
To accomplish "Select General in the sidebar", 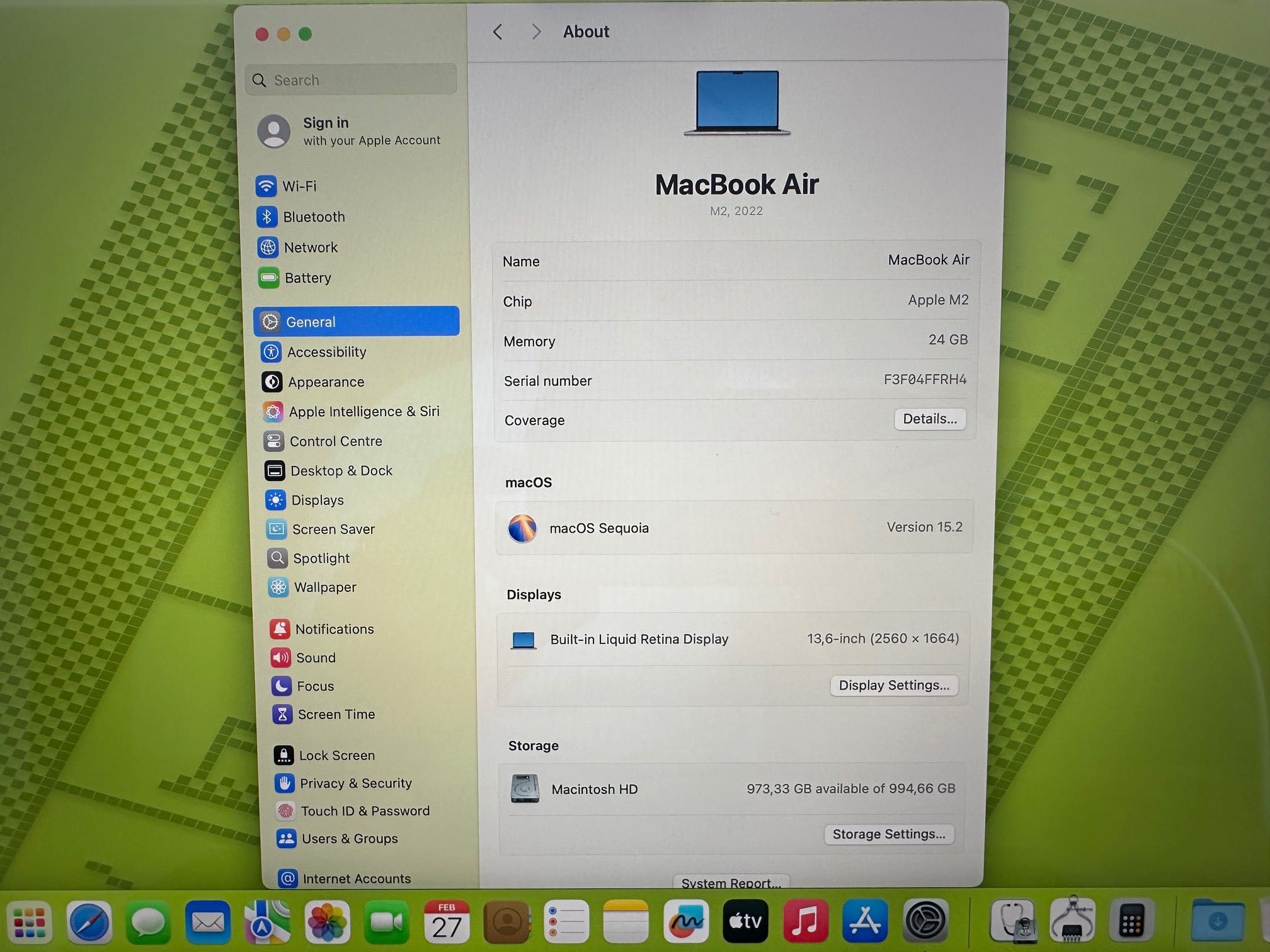I will tap(357, 321).
